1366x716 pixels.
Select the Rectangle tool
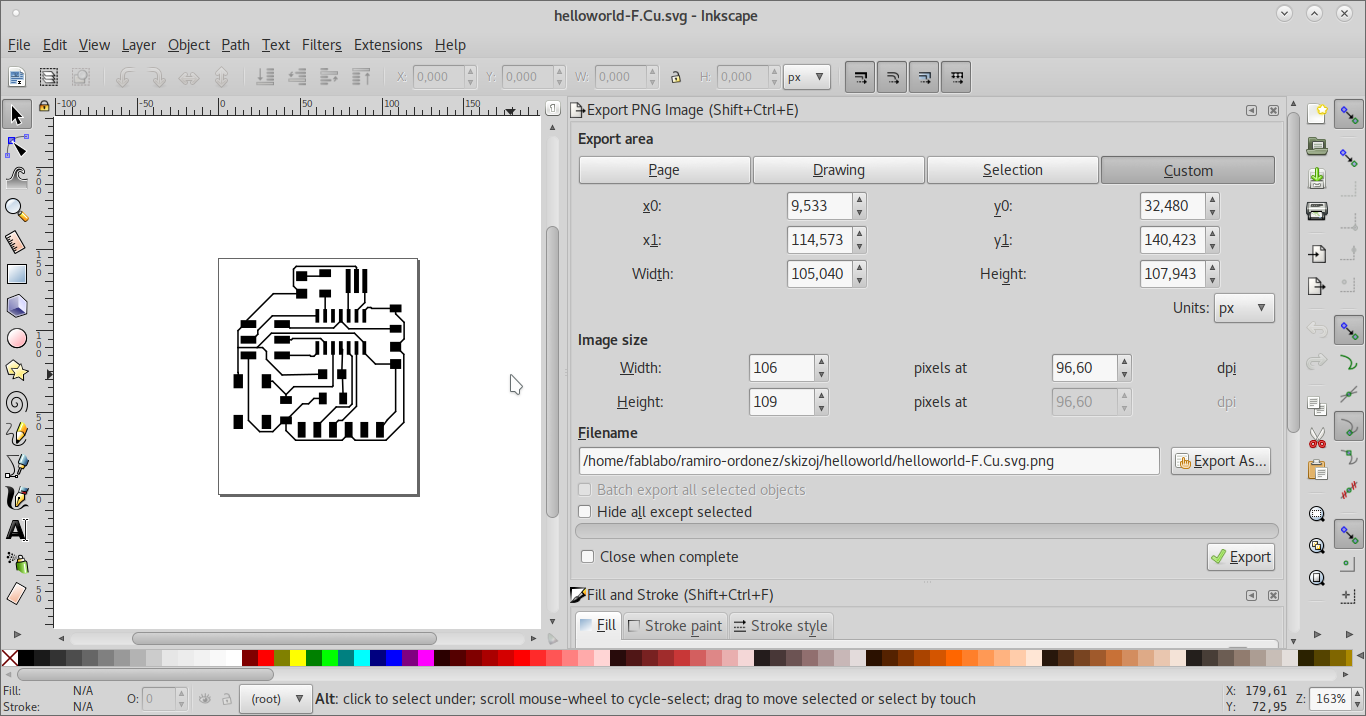(16, 274)
